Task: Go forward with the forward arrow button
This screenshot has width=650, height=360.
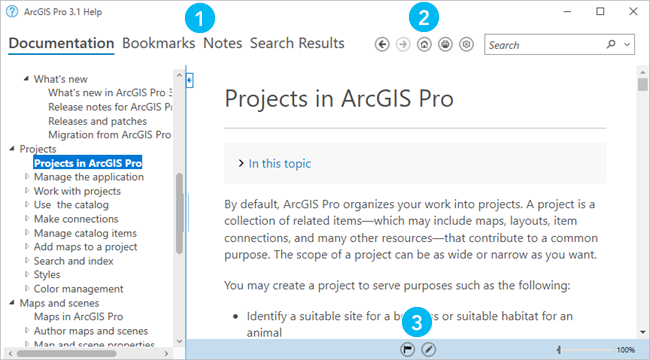Action: [403, 44]
